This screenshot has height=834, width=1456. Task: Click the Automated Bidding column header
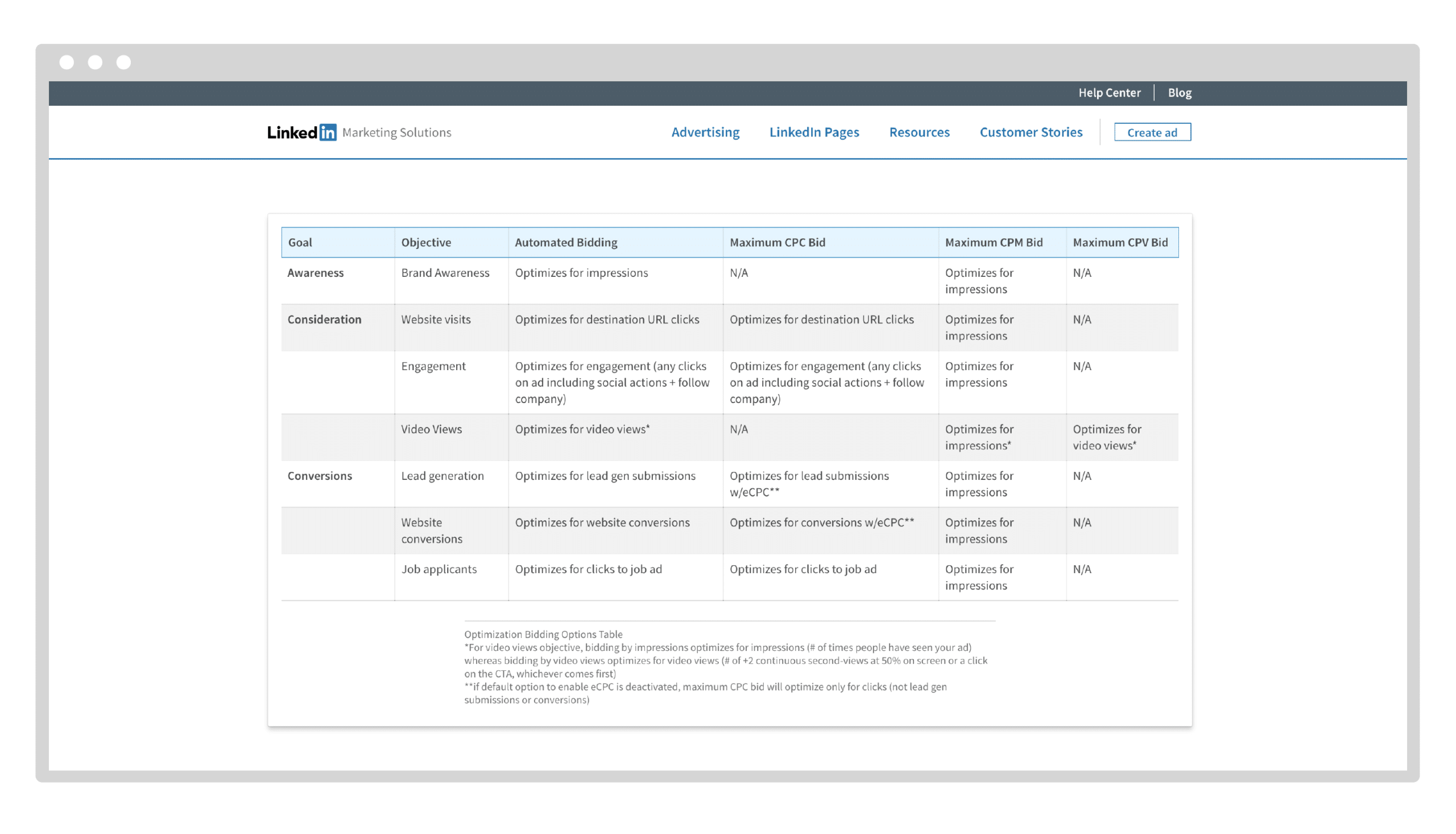(565, 242)
